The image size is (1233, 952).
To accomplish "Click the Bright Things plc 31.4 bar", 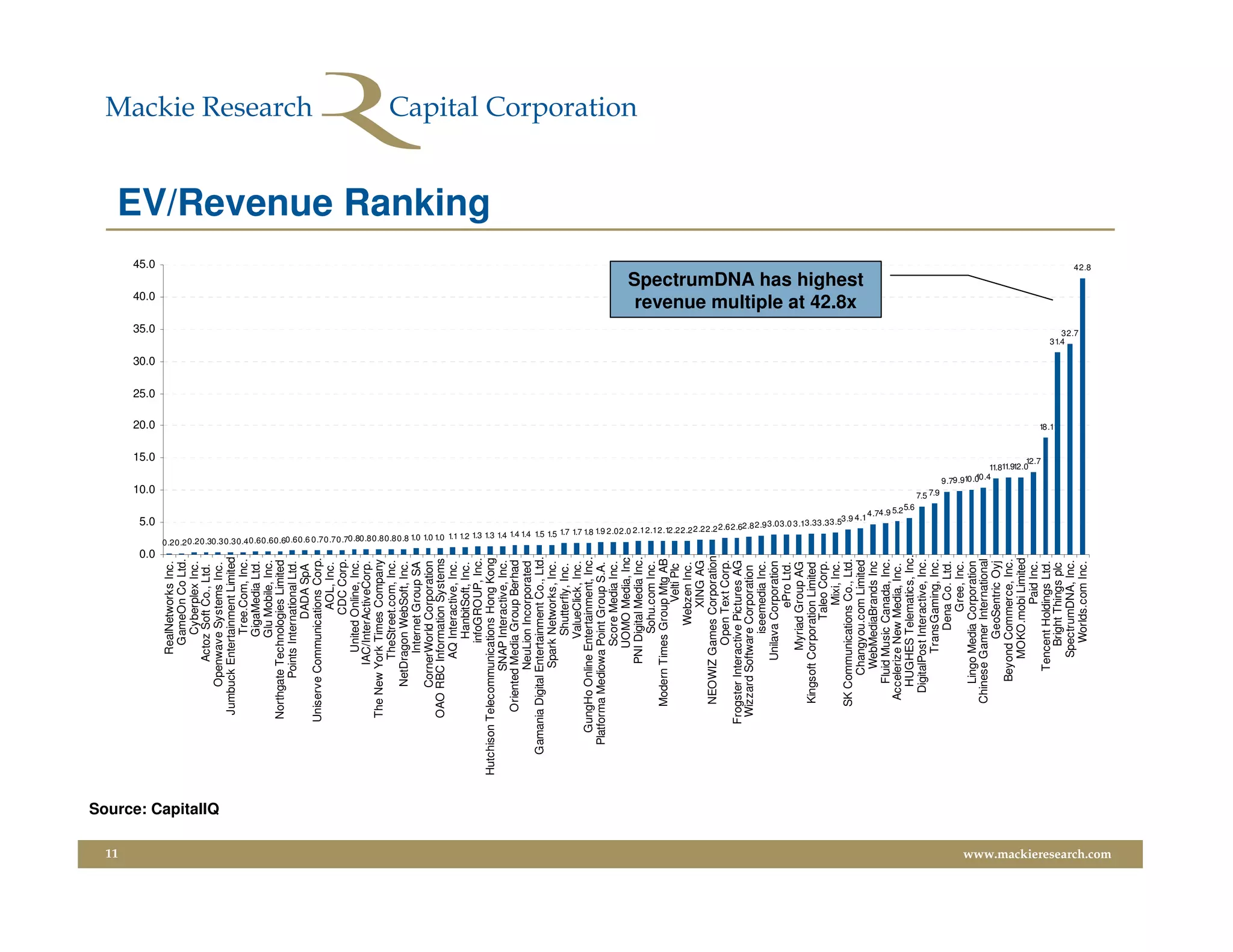I will [1057, 453].
